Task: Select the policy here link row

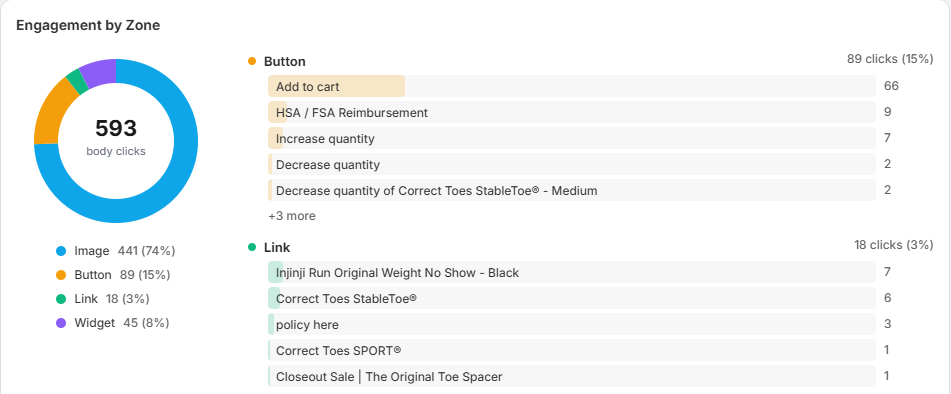Action: coord(571,324)
